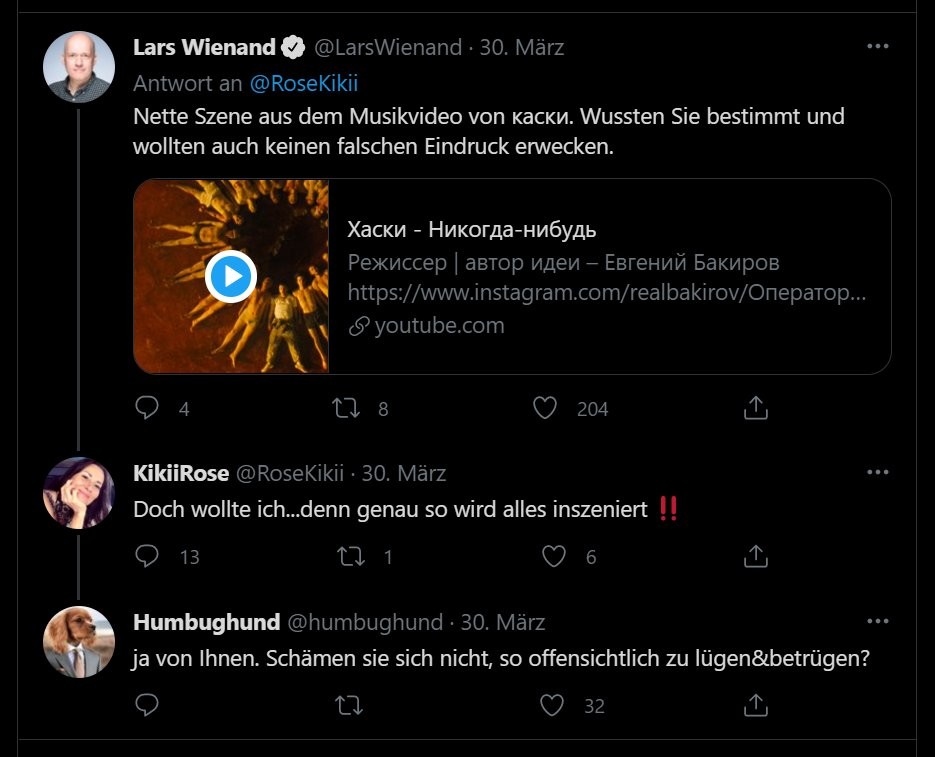Retweet KikiiRose's tweet
This screenshot has height=757, width=935.
point(351,556)
